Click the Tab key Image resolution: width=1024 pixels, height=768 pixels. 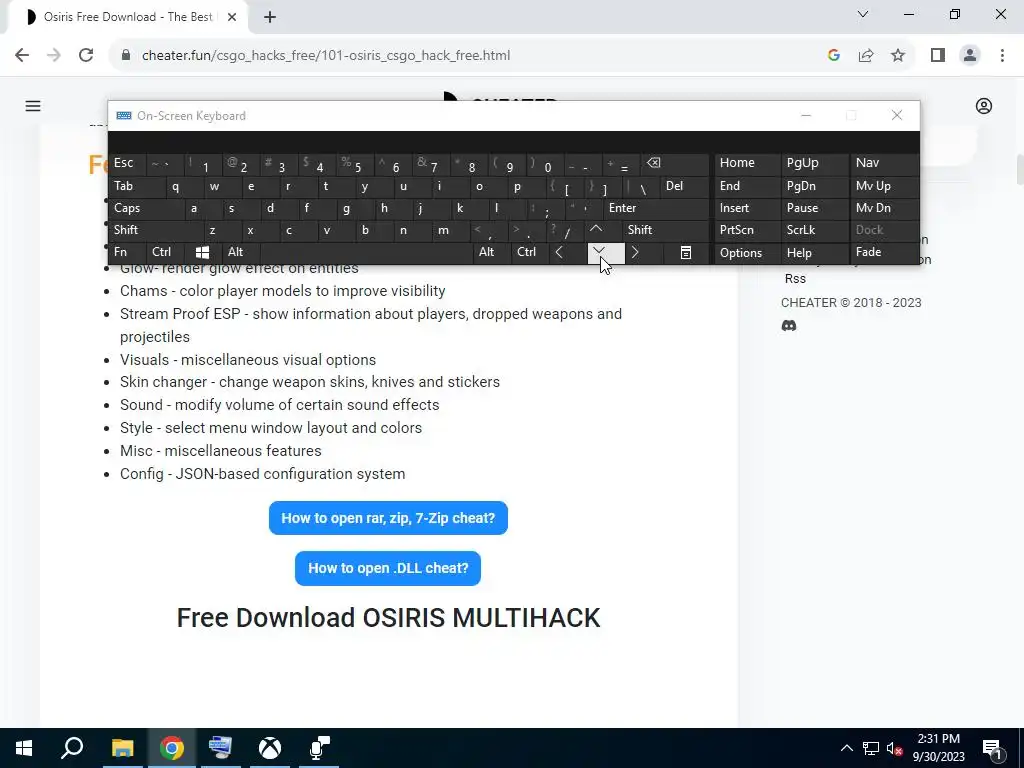click(x=136, y=186)
